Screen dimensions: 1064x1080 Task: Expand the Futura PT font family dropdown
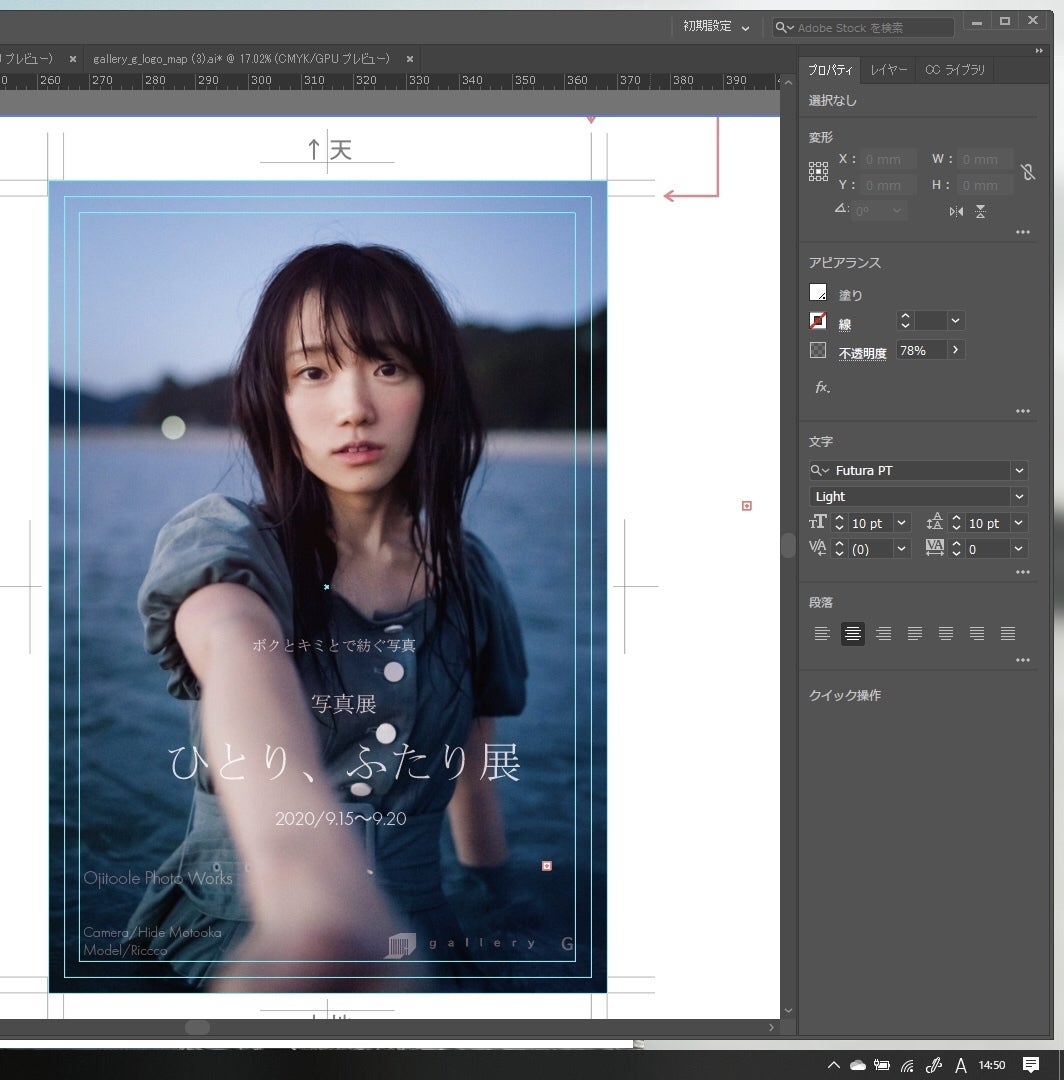pyautogui.click(x=1019, y=470)
